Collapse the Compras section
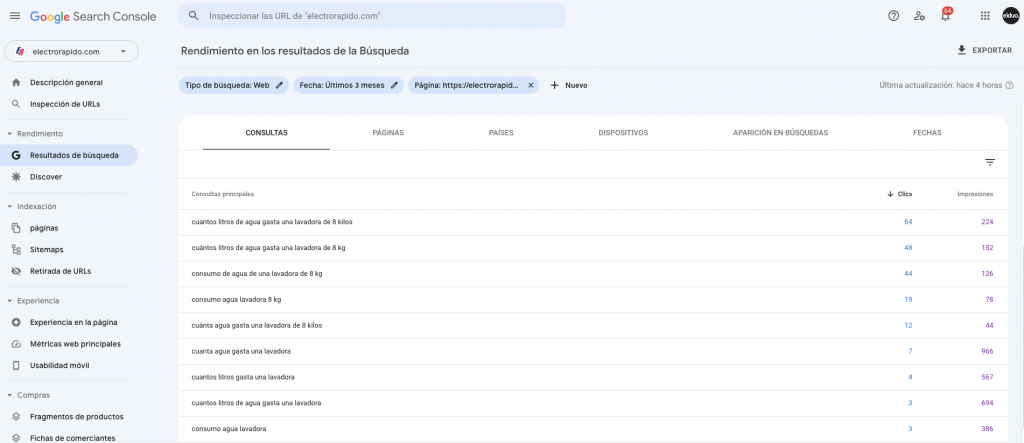The image size is (1024, 443). 10,395
